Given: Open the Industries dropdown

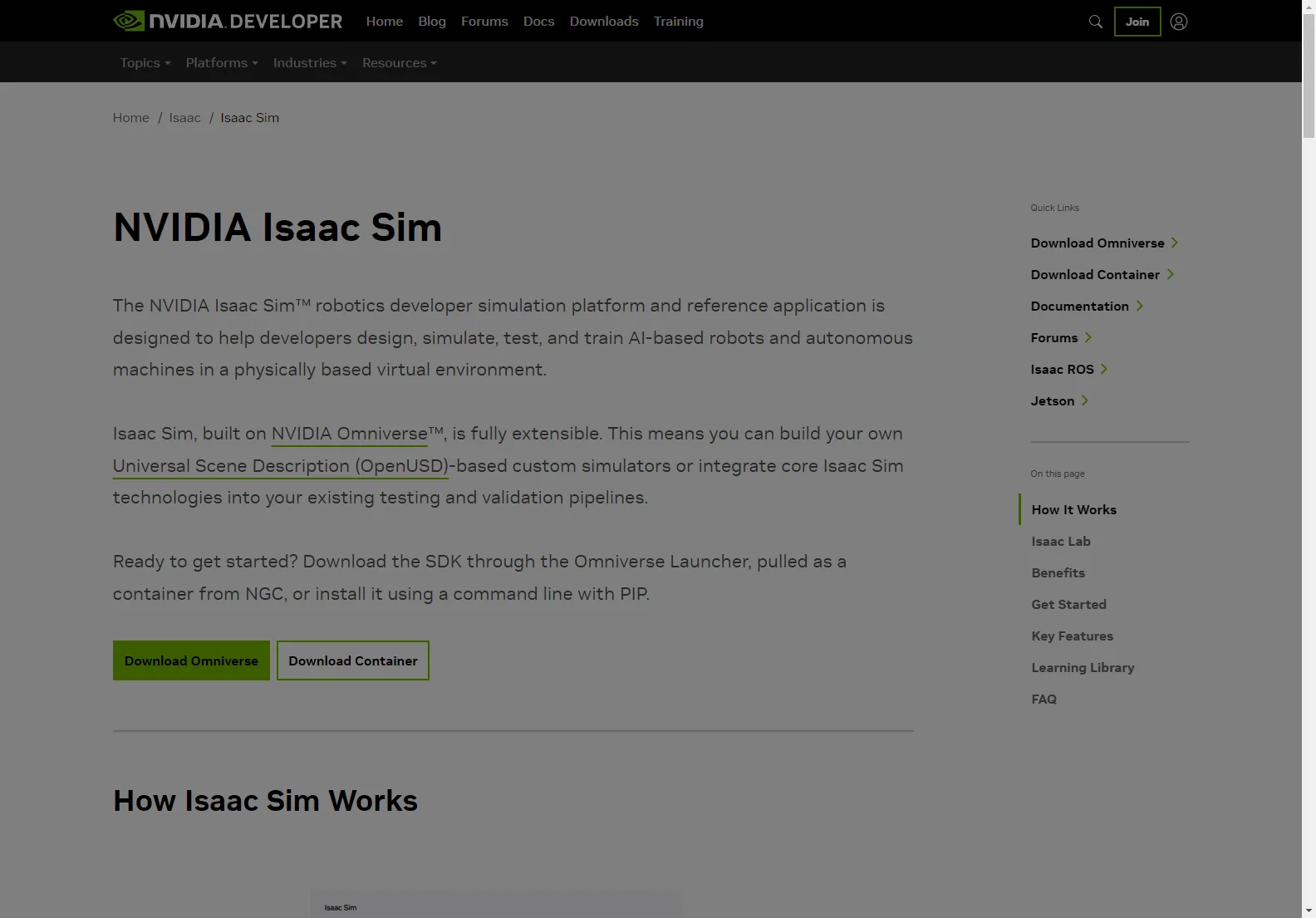Looking at the screenshot, I should [310, 63].
